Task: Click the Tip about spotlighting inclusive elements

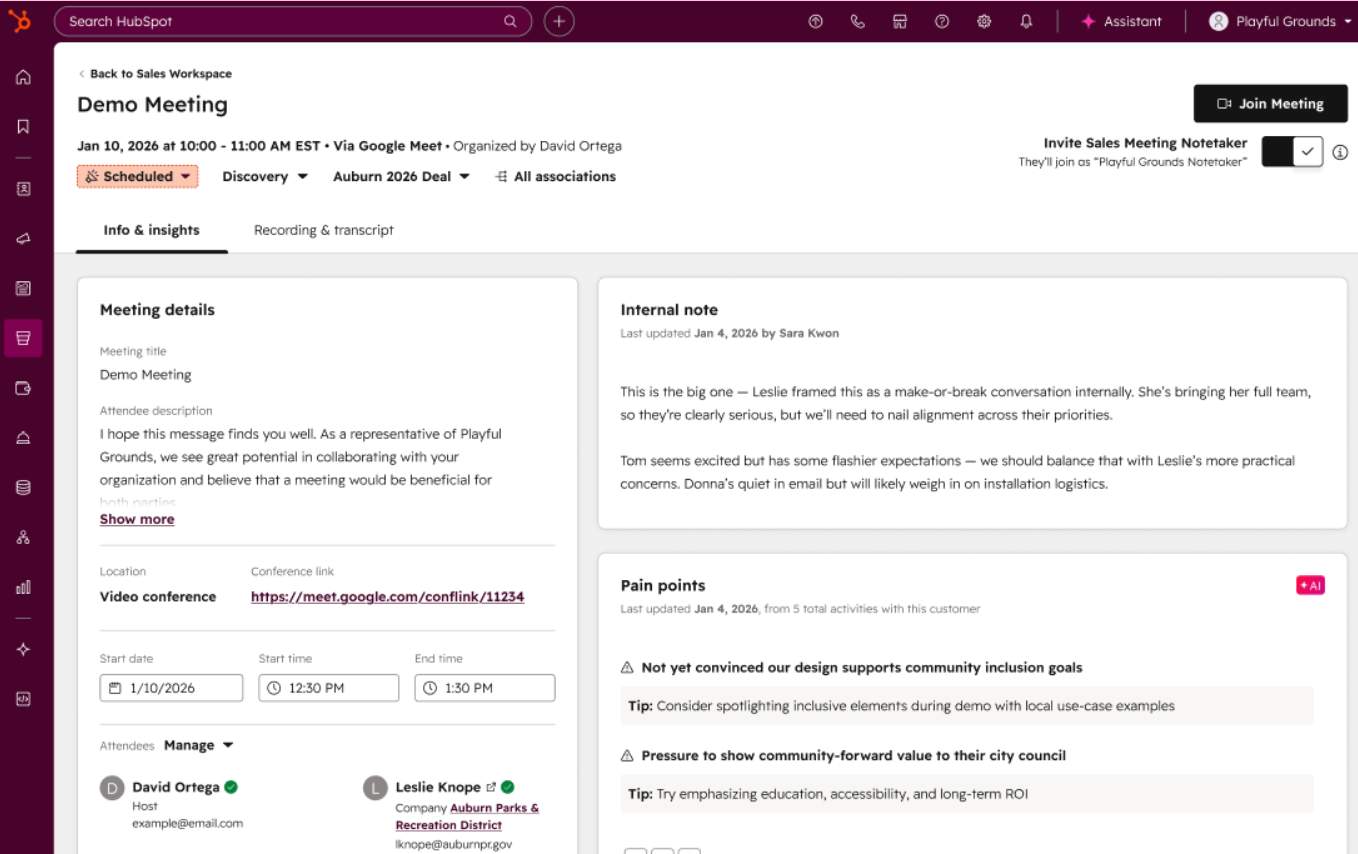Action: (967, 705)
